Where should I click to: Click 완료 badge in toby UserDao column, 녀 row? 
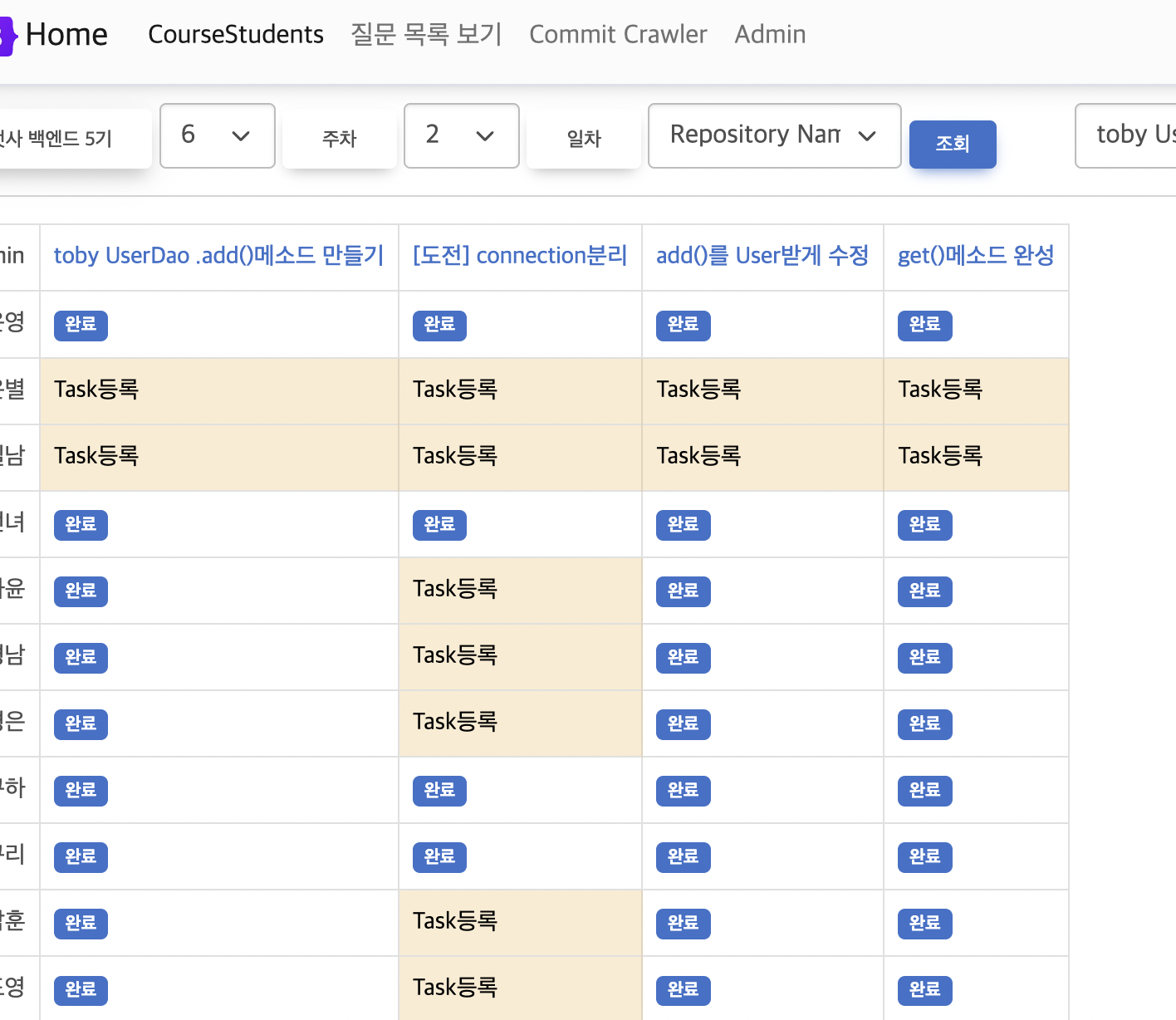(81, 525)
